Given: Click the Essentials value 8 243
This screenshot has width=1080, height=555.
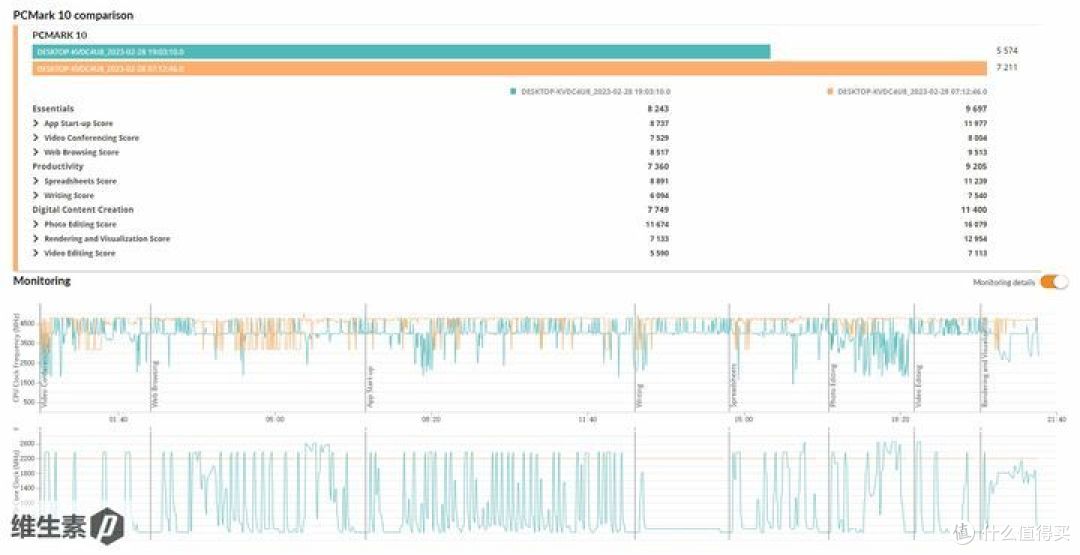Looking at the screenshot, I should tap(658, 109).
